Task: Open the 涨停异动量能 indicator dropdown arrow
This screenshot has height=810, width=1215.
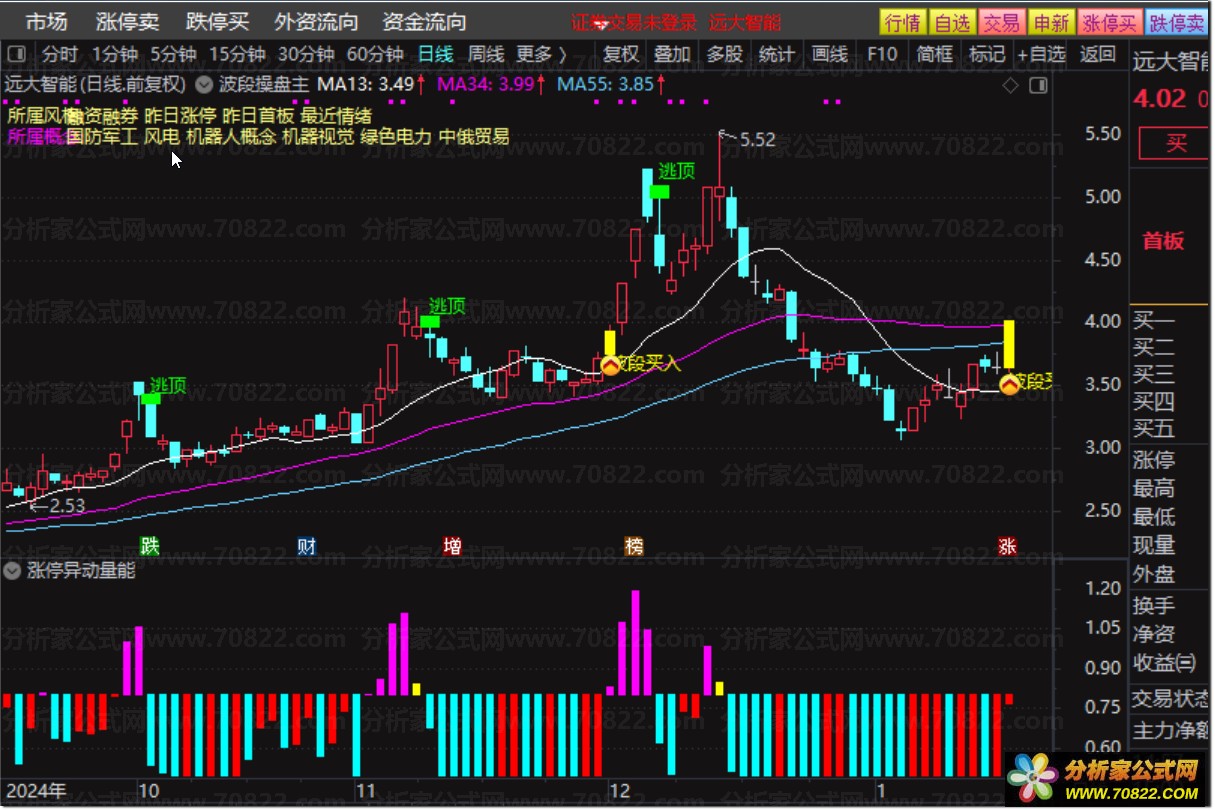Action: tap(13, 571)
